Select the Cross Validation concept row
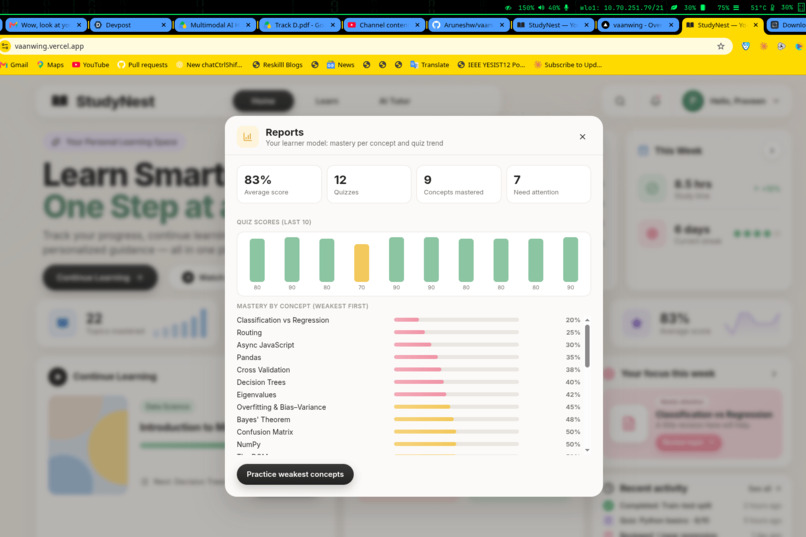Viewport: 806px width, 537px height. [x=409, y=369]
